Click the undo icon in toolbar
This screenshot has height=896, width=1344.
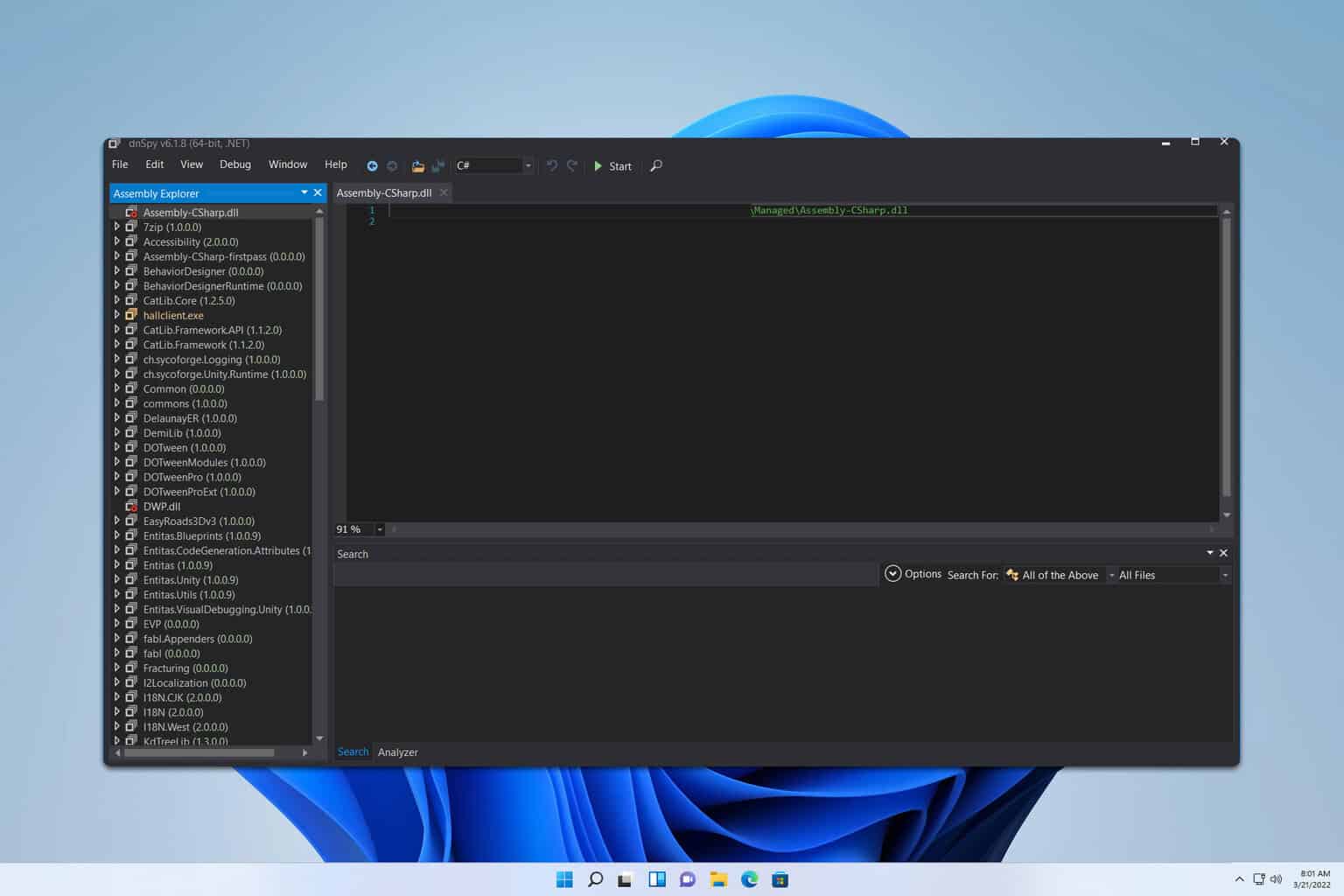pos(552,165)
